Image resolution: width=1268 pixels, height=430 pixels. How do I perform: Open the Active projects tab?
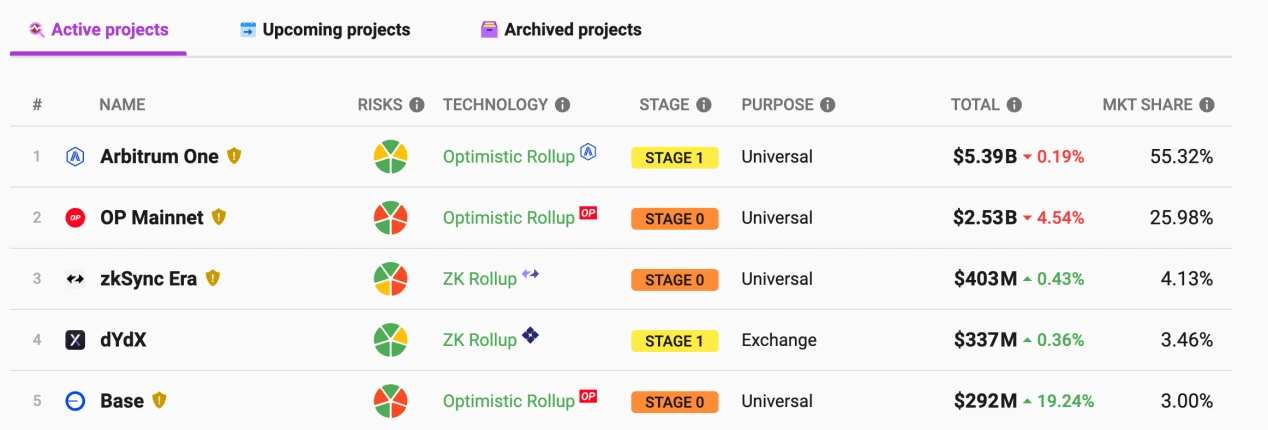99,30
